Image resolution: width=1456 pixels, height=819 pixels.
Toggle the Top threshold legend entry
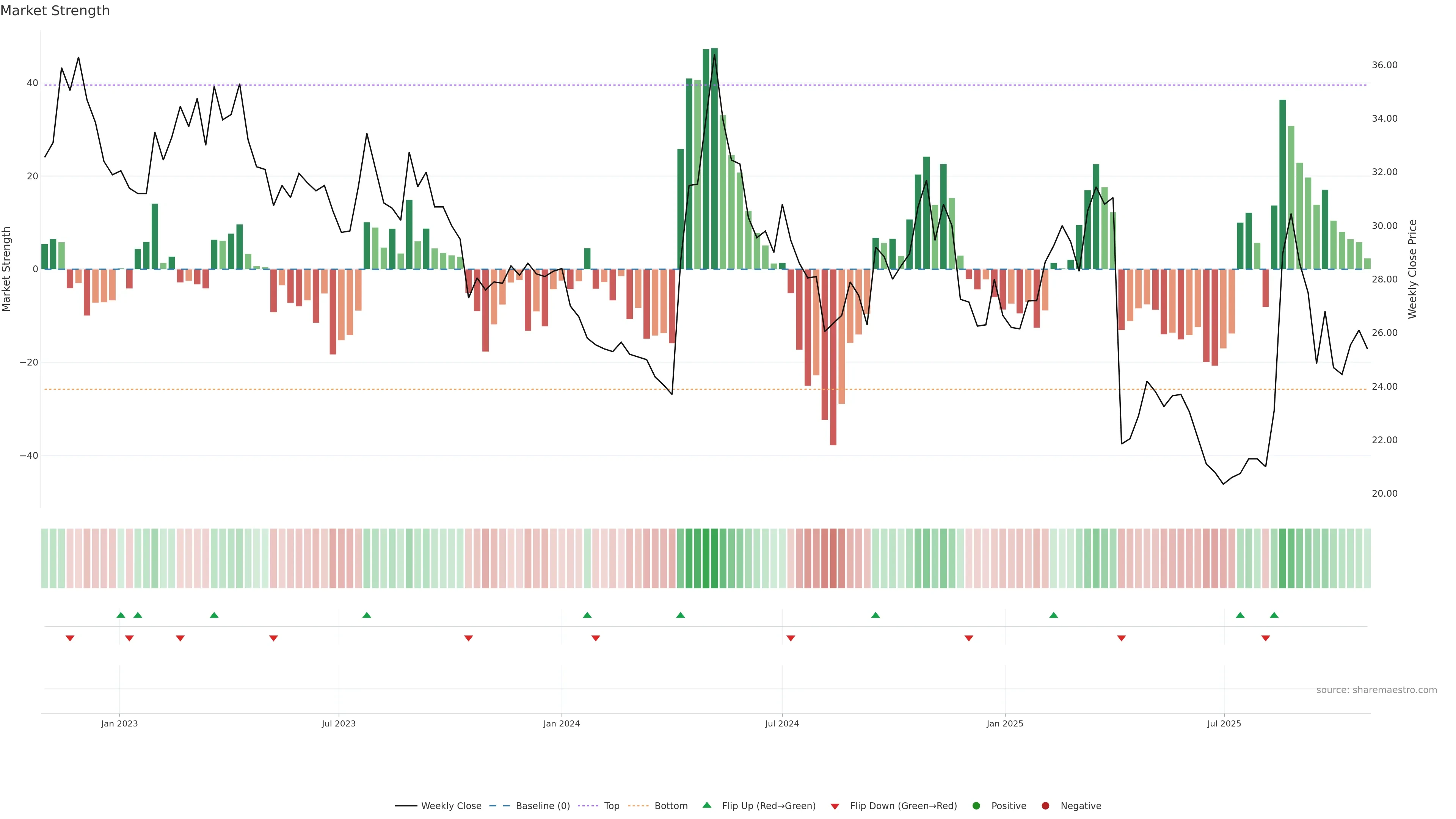(x=611, y=806)
